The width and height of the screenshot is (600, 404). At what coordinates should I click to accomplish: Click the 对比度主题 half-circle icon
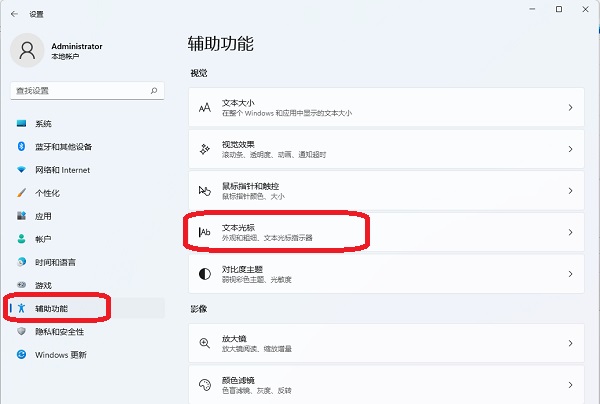(204, 273)
